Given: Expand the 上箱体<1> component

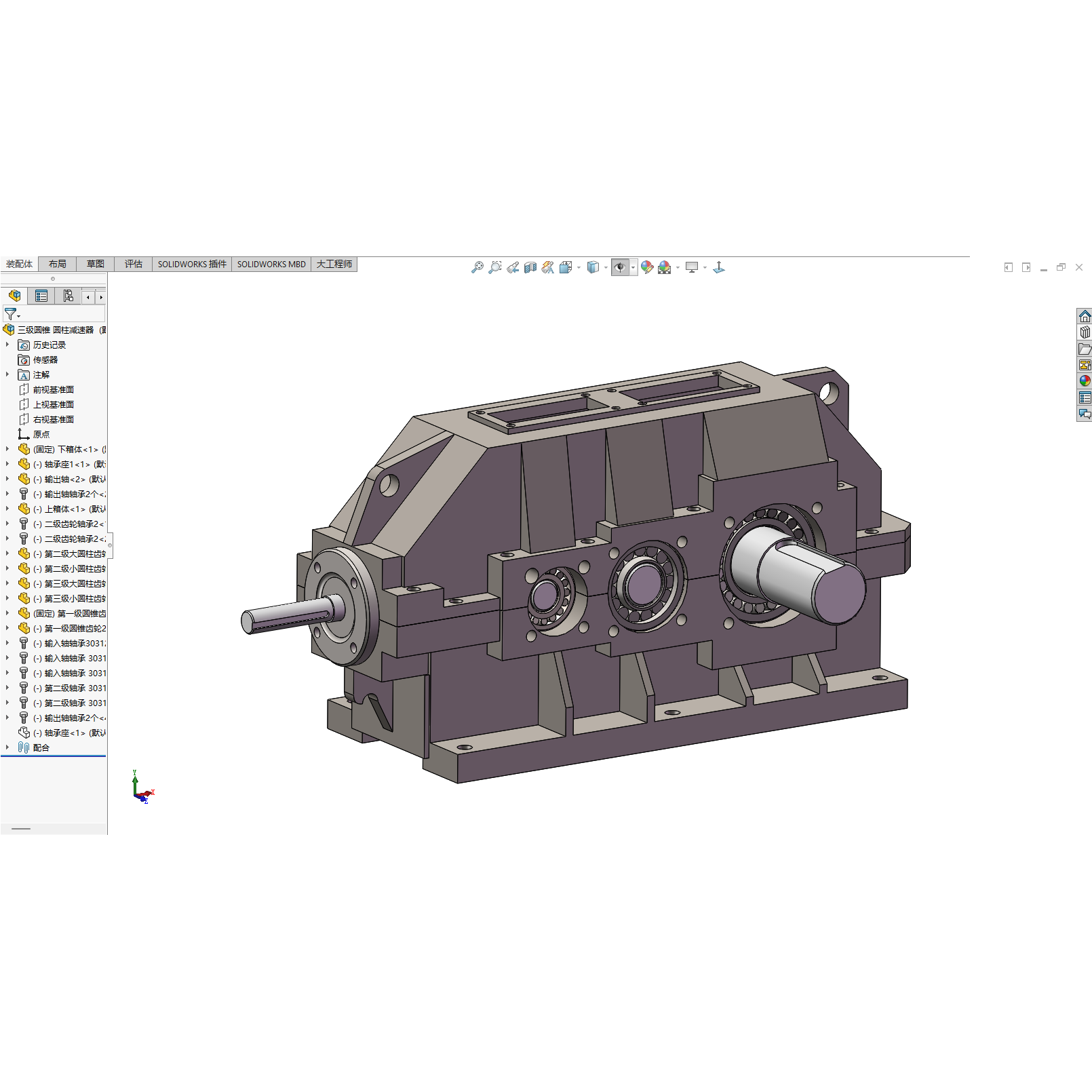Looking at the screenshot, I should click(7, 509).
